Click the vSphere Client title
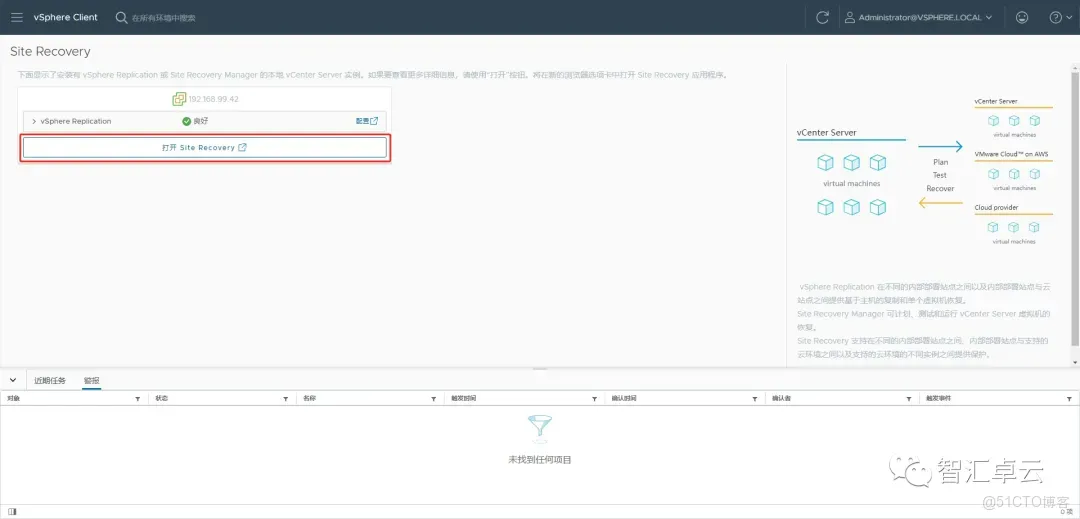1080x519 pixels. (65, 17)
